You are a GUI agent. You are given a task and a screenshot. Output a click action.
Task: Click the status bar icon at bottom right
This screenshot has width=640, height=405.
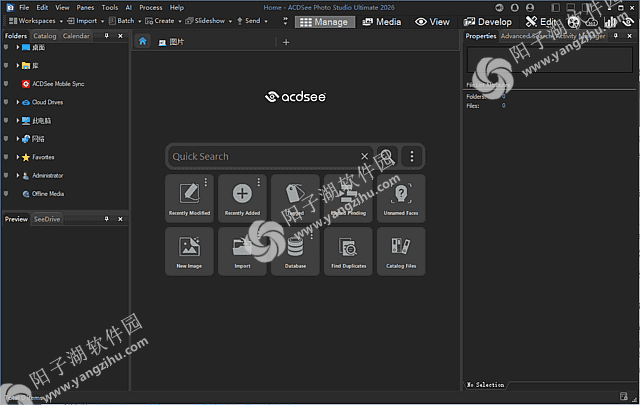[x=623, y=396]
